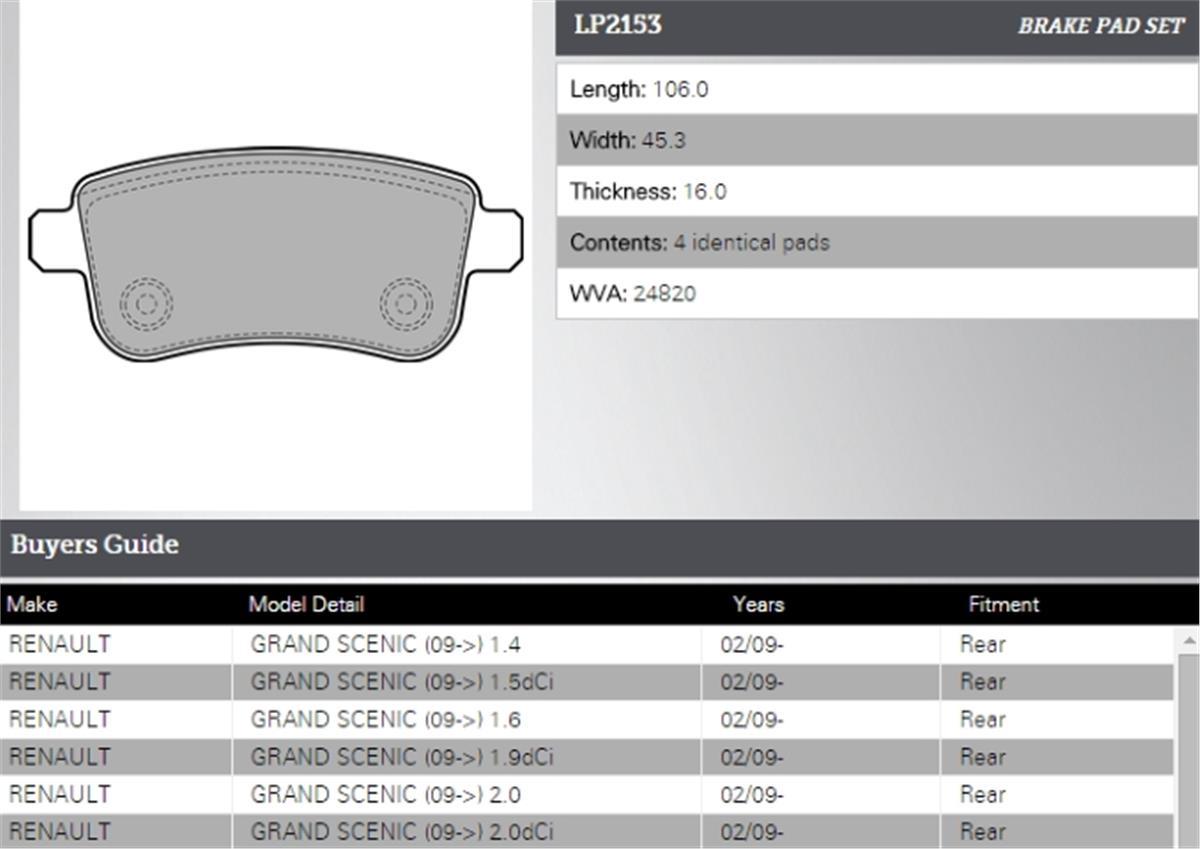Image resolution: width=1200 pixels, height=849 pixels.
Task: Select the GRAND SCENIC (09->) 1.5dCi cell
Action: pyautogui.click(x=467, y=682)
